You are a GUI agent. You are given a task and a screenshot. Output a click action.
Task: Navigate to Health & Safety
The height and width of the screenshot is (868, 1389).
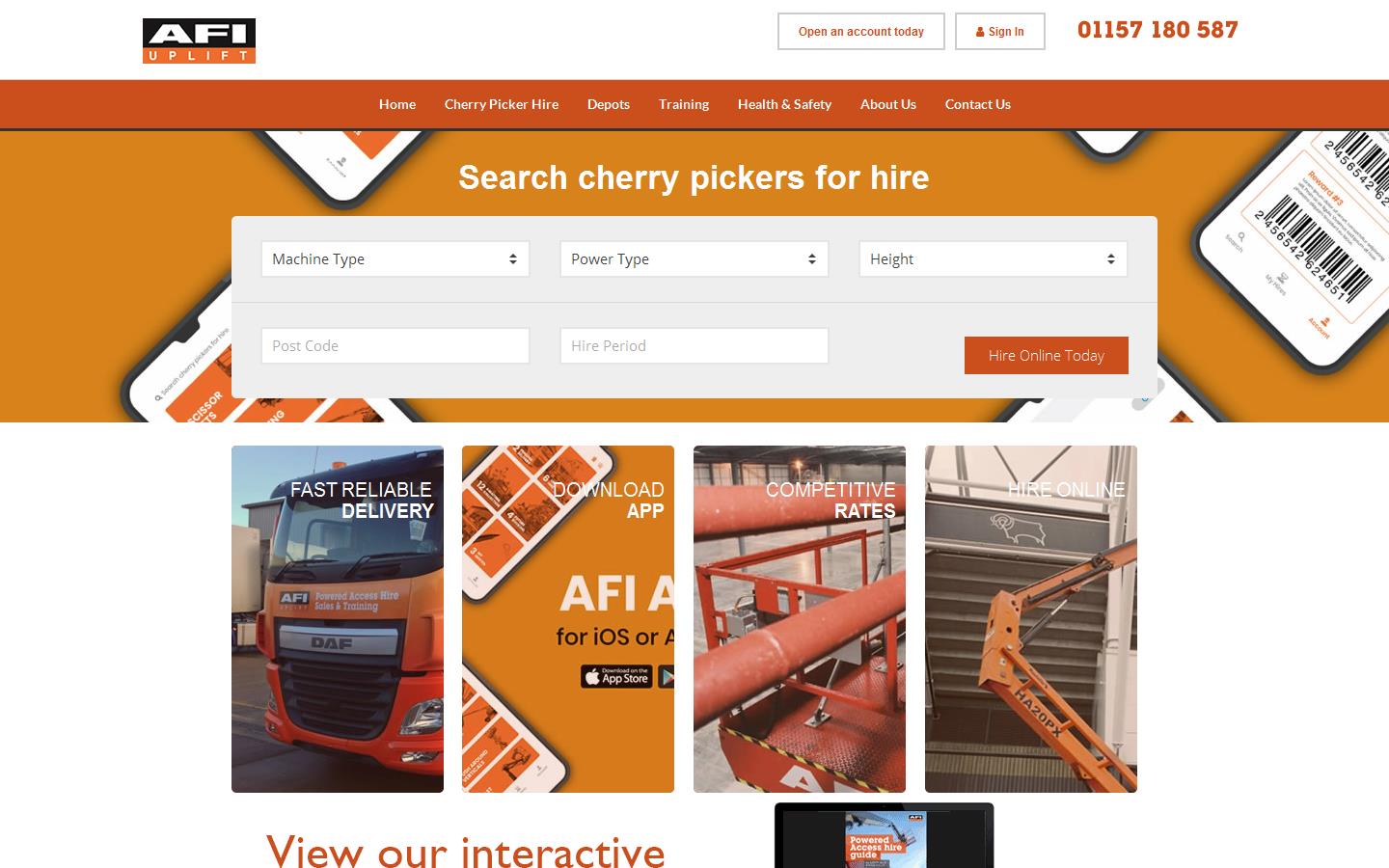[x=784, y=104]
